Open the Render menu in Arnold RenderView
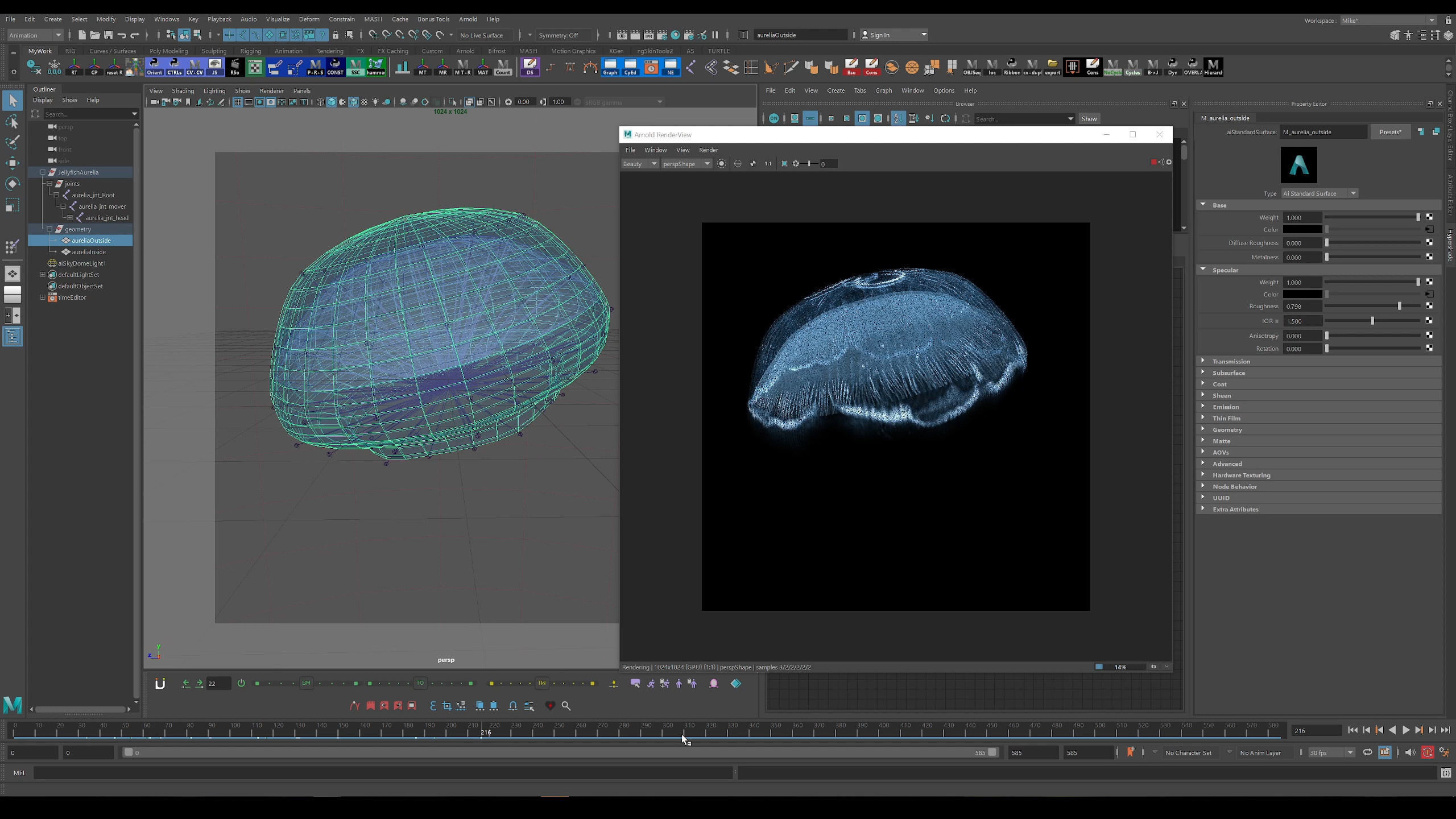1456x819 pixels. pyautogui.click(x=708, y=150)
